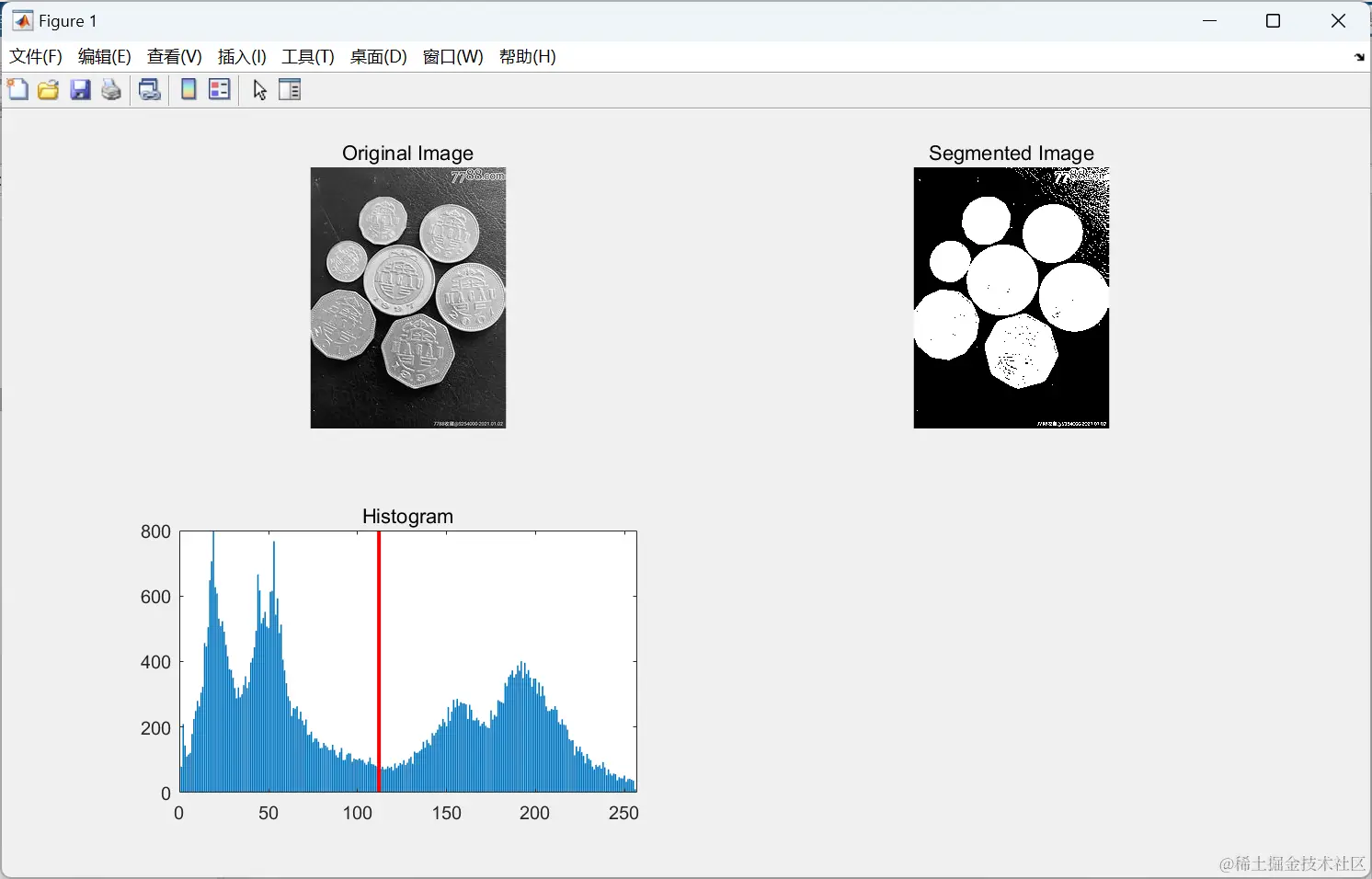
Task: Click the Original Image title text
Action: point(408,154)
